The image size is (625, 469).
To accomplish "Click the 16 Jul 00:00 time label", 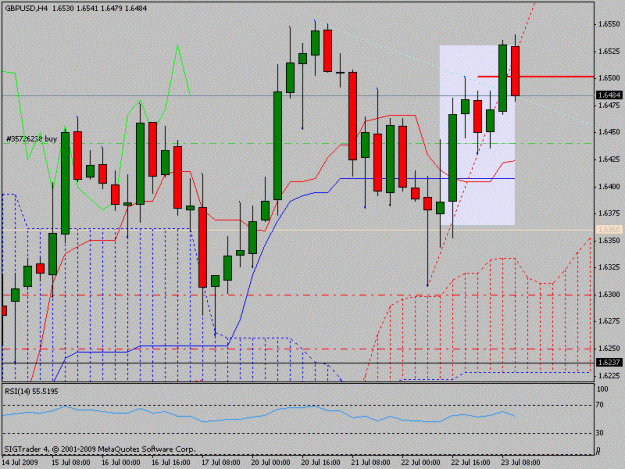I will (x=121, y=463).
